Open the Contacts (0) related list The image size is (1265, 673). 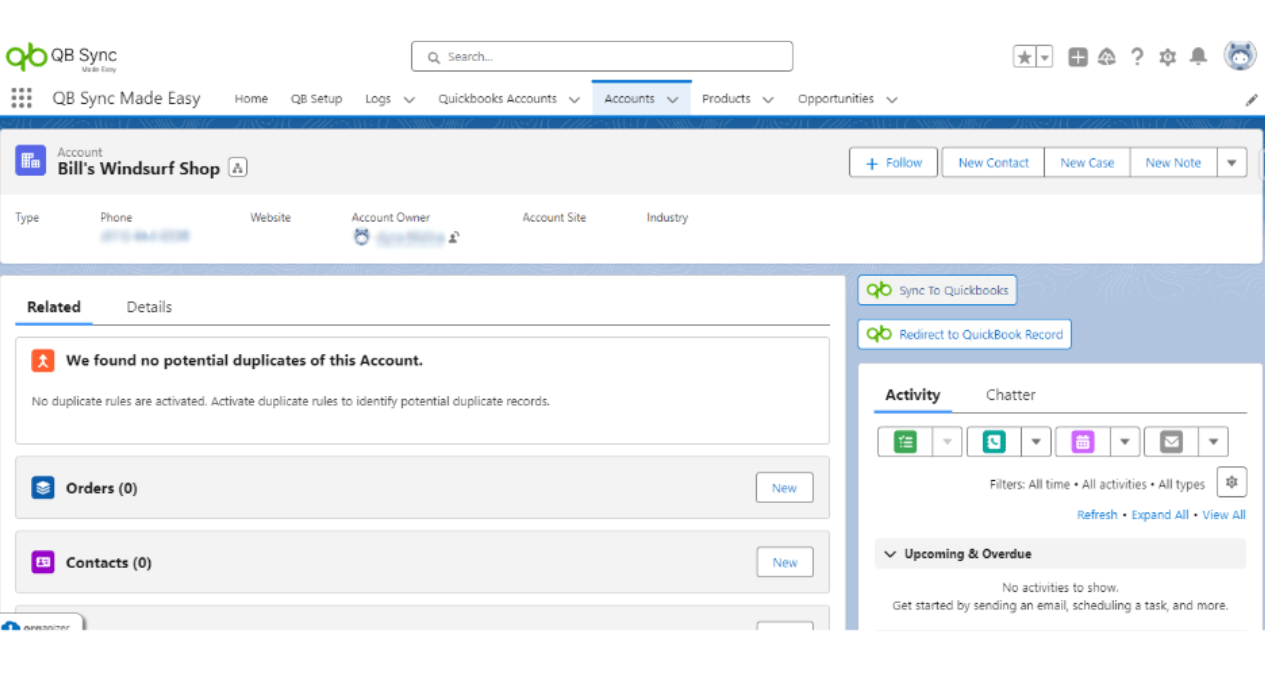108,562
